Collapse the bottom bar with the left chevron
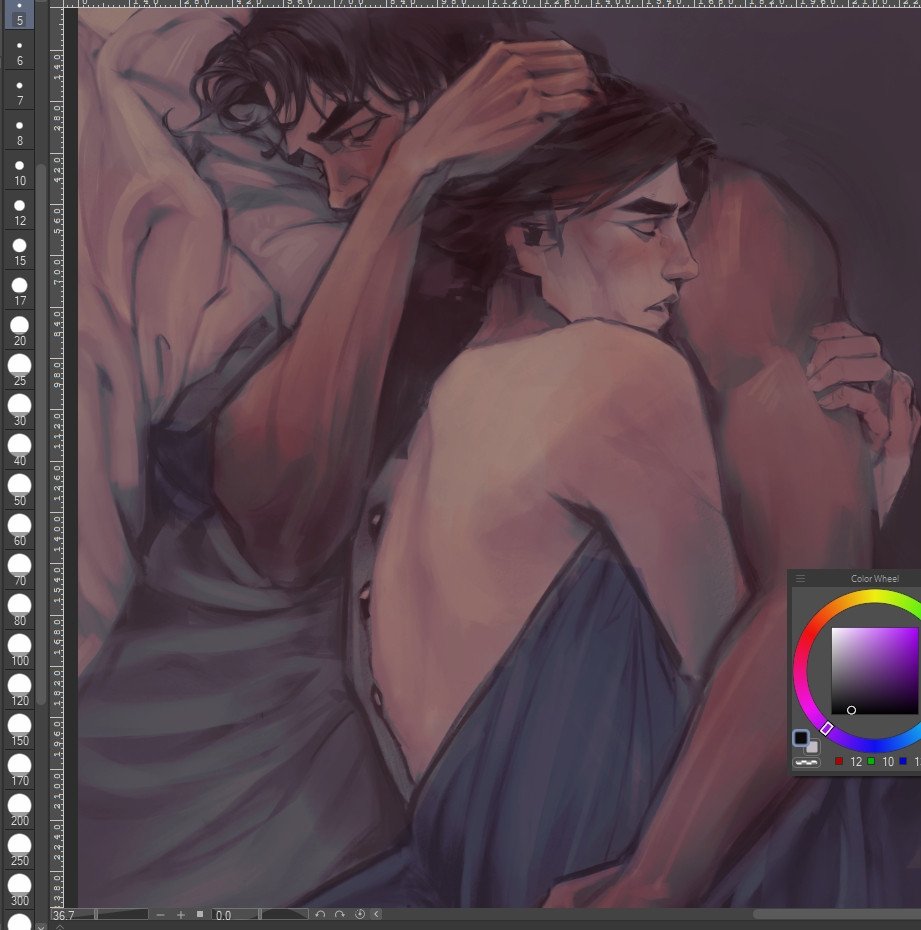The image size is (921, 930). tap(377, 915)
